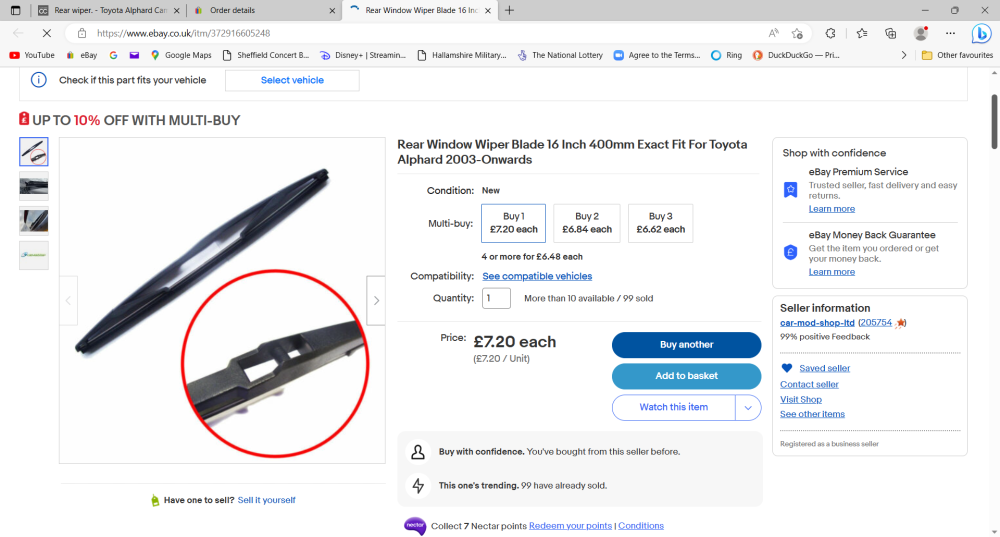Click the read aloud icon in address bar
The width and height of the screenshot is (1000, 537).
(773, 33)
